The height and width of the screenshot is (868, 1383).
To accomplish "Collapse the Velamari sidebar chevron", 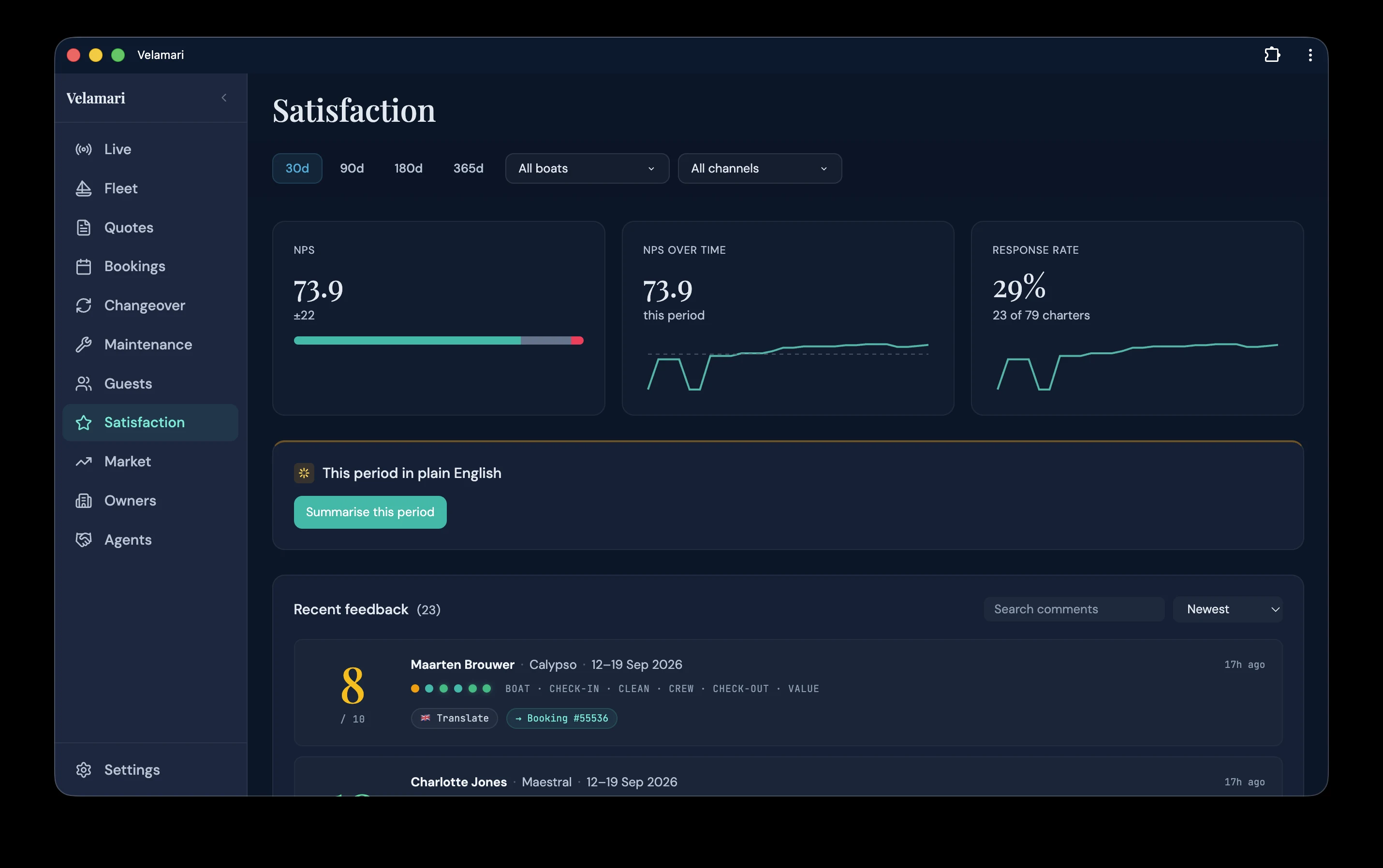I will [224, 98].
